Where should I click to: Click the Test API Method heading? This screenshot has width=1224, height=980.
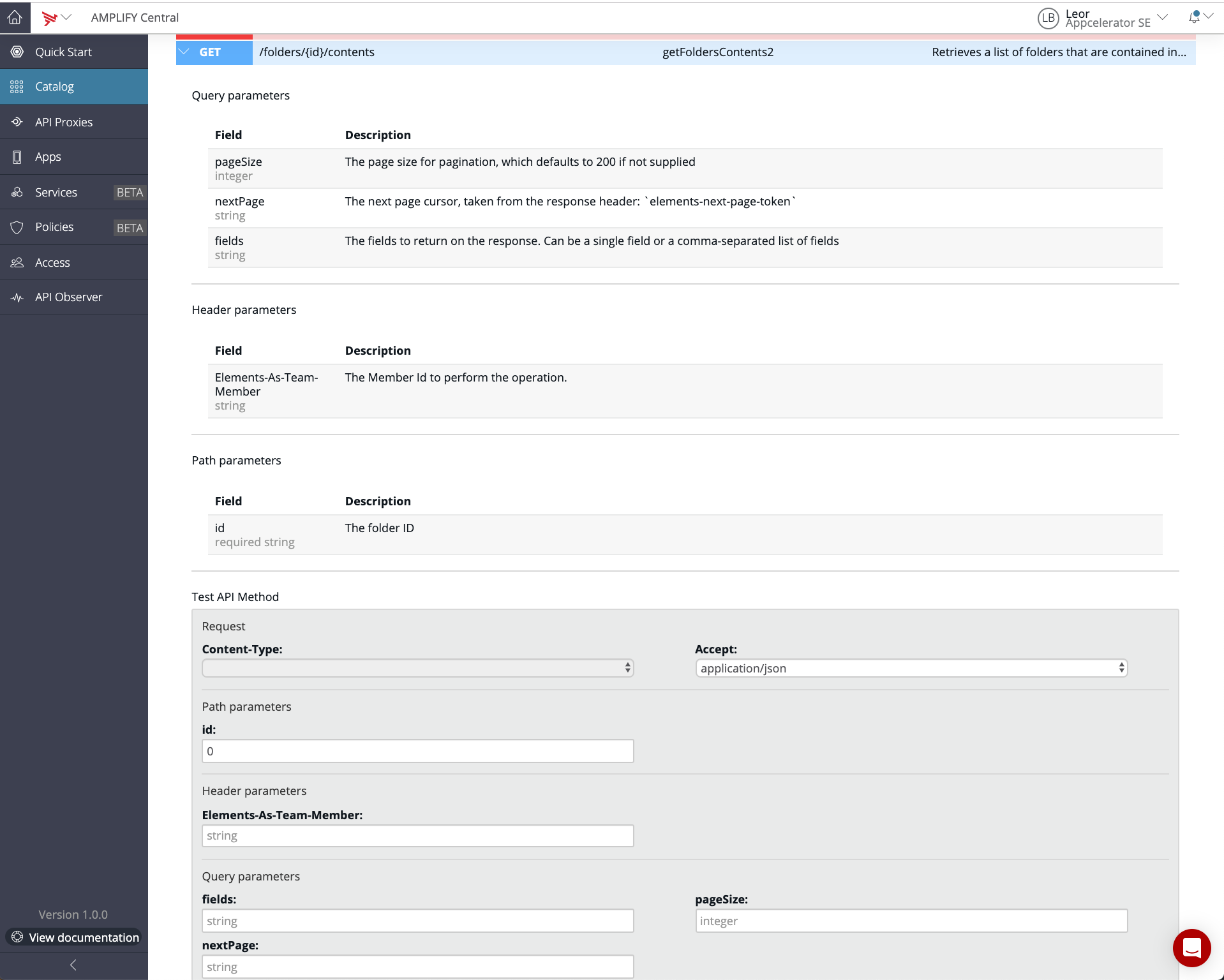coord(235,597)
